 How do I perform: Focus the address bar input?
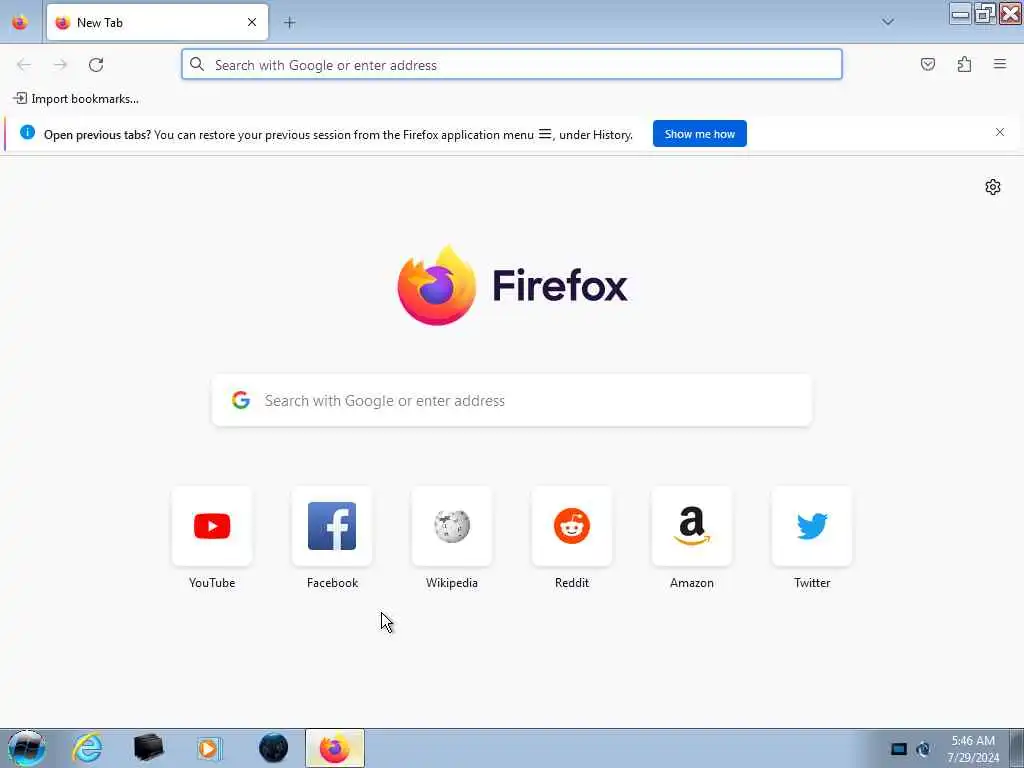click(x=512, y=65)
